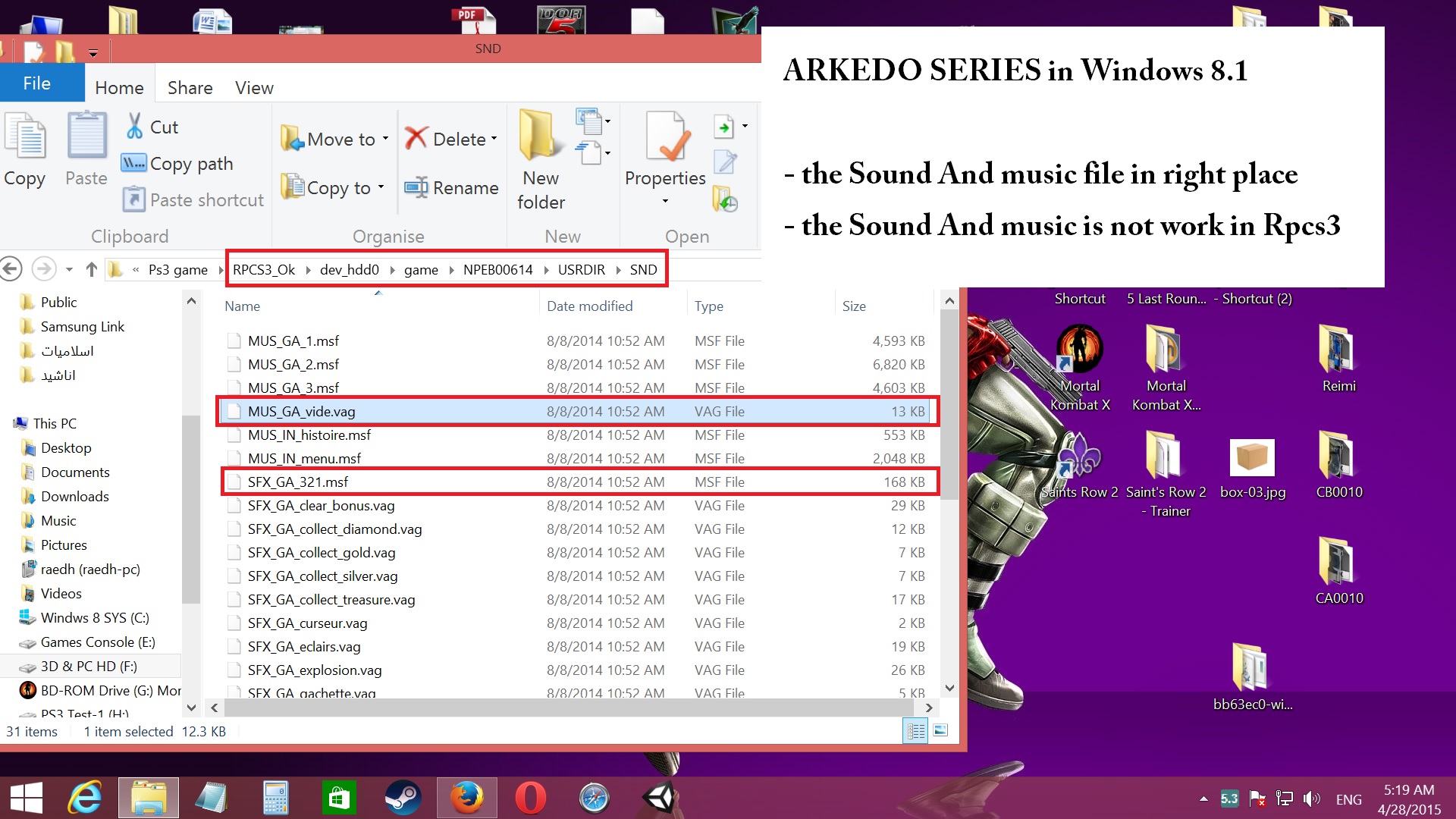This screenshot has width=1456, height=819.
Task: Open recent locations dropdown arrow
Action: click(69, 269)
